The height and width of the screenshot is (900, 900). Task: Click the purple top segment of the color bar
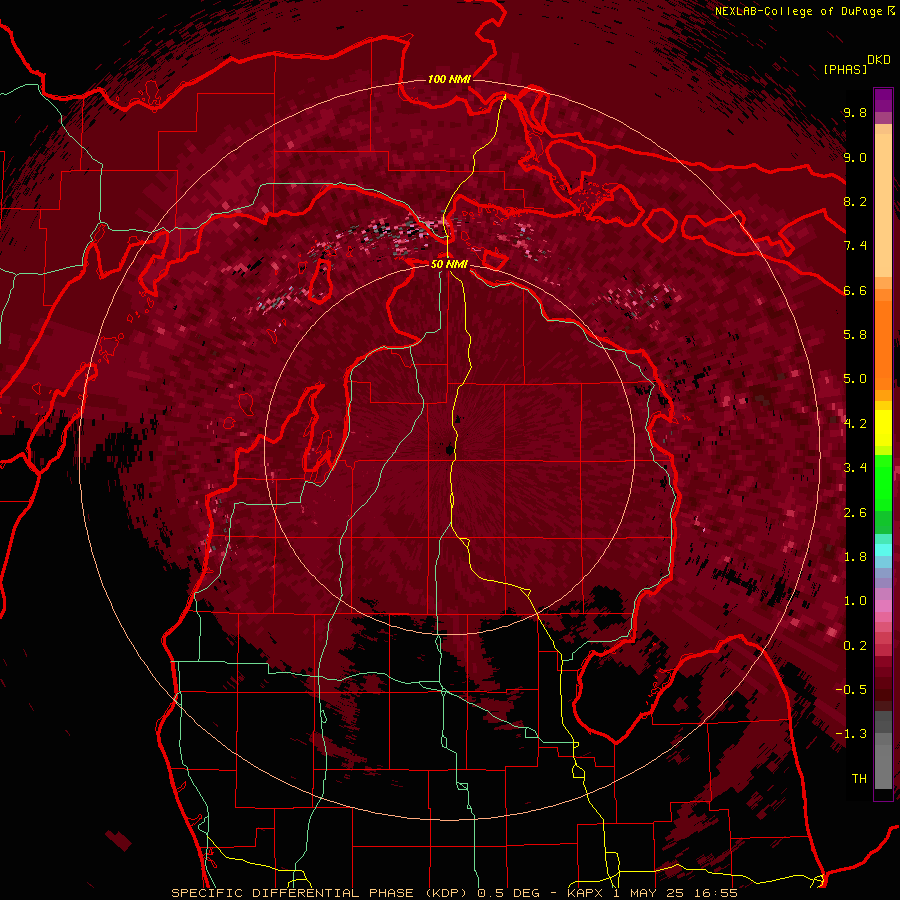(883, 100)
